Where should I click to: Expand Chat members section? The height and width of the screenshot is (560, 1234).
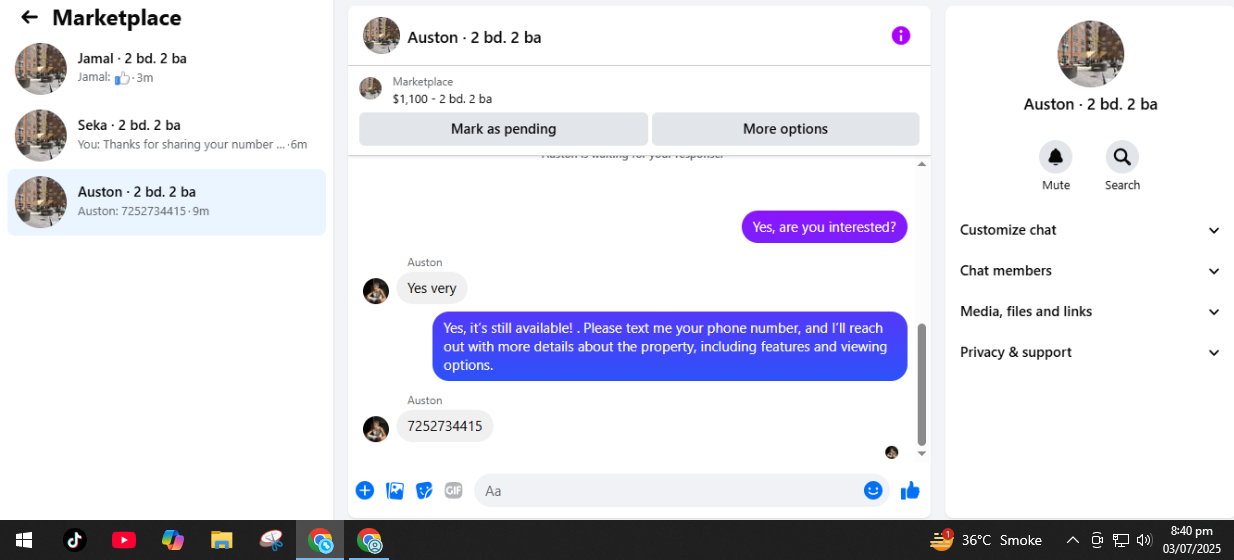(1090, 271)
